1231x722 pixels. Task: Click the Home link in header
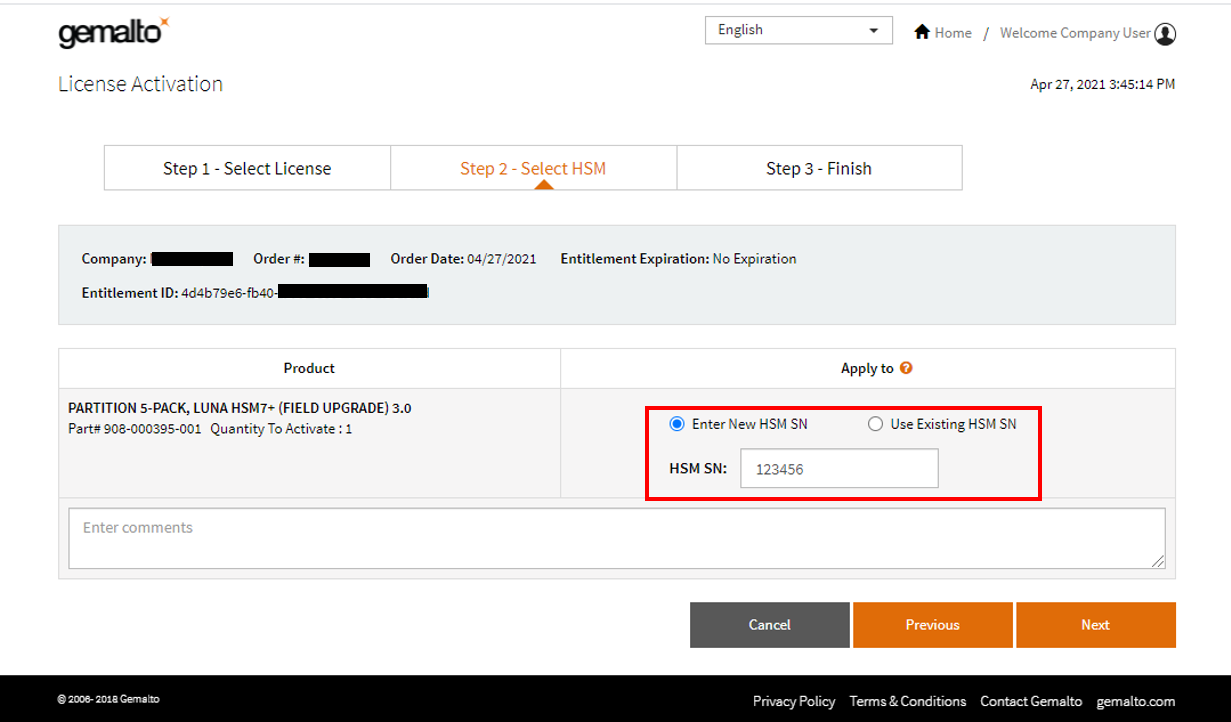953,33
